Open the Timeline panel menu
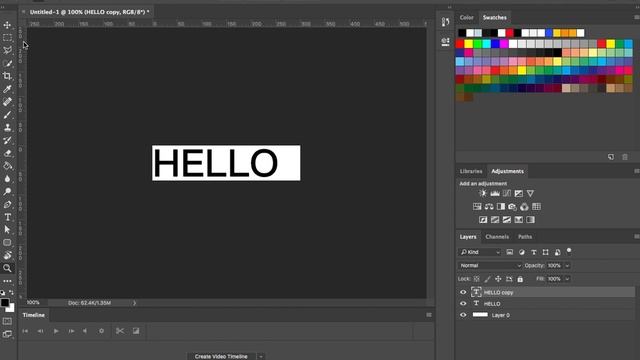The height and width of the screenshot is (360, 640). click(429, 315)
